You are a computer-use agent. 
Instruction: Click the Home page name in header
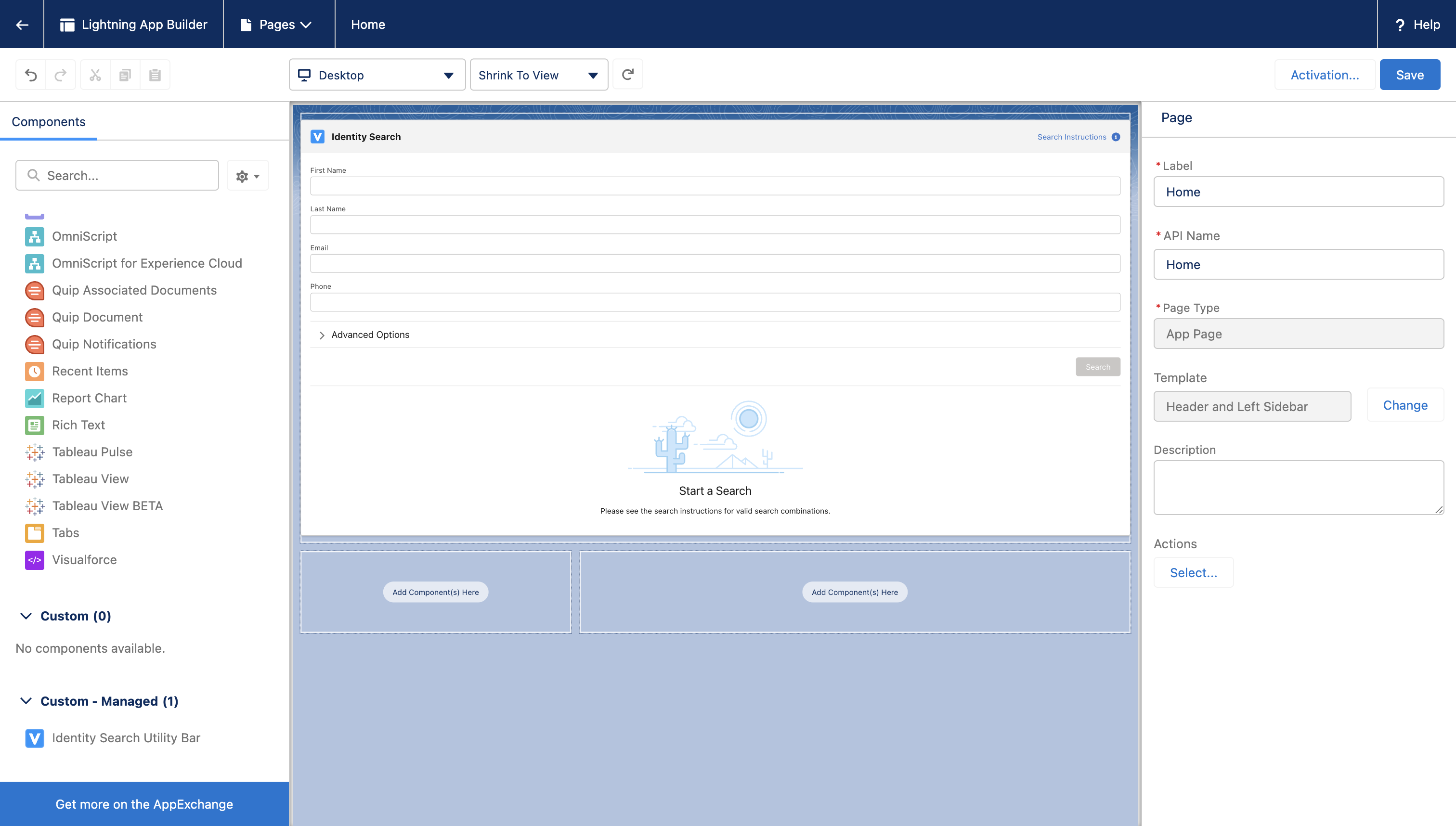(368, 25)
